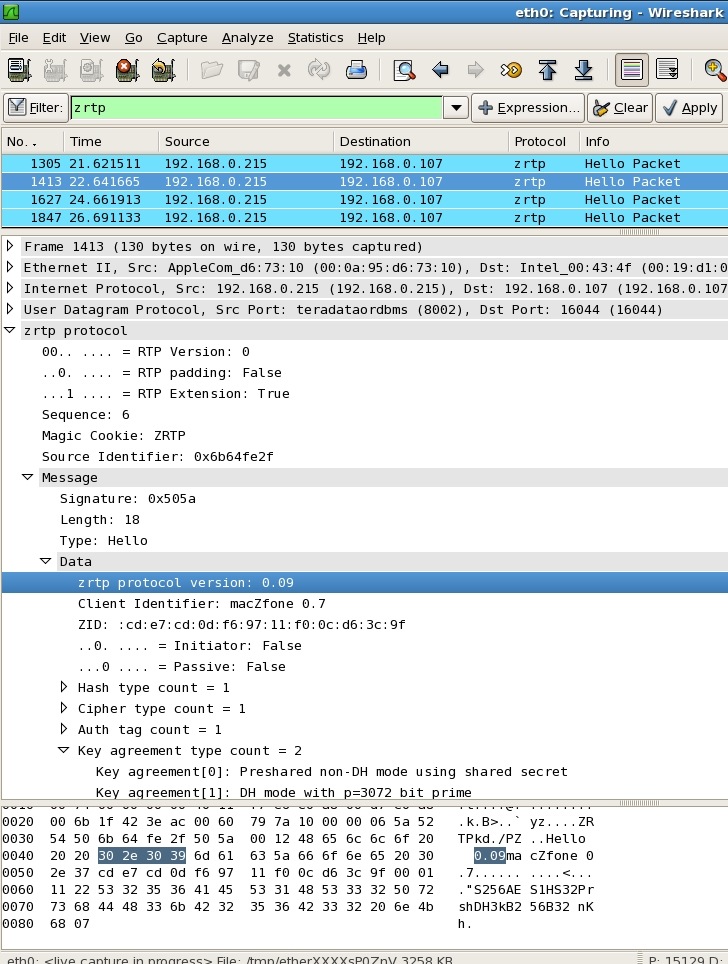Go back in packet history

[x=440, y=70]
